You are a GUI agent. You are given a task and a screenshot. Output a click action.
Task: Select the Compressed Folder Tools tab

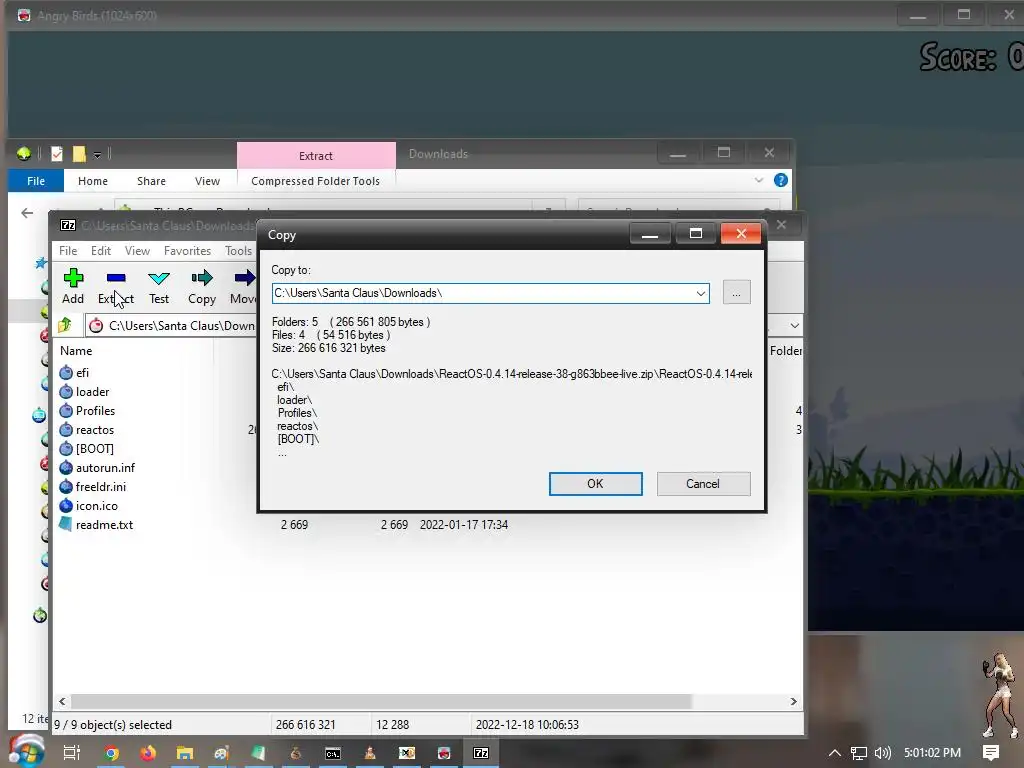point(315,181)
